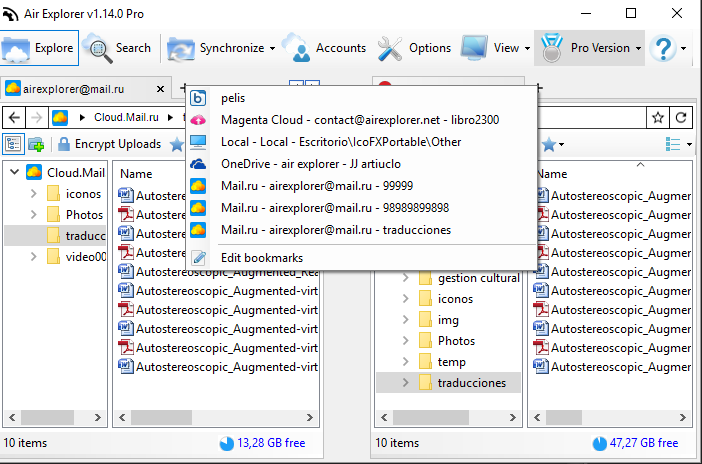This screenshot has width=702, height=464.
Task: Select last Word file in left list
Action: coord(218,367)
